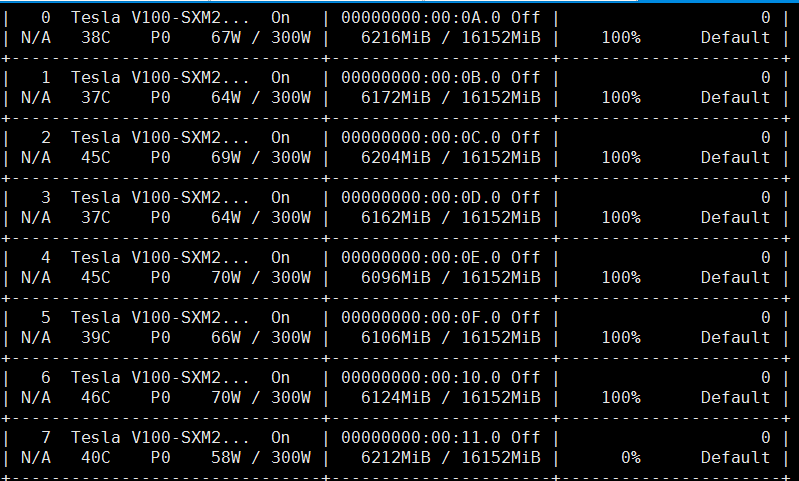
Task: Click power reading 66W
Action: [226, 338]
